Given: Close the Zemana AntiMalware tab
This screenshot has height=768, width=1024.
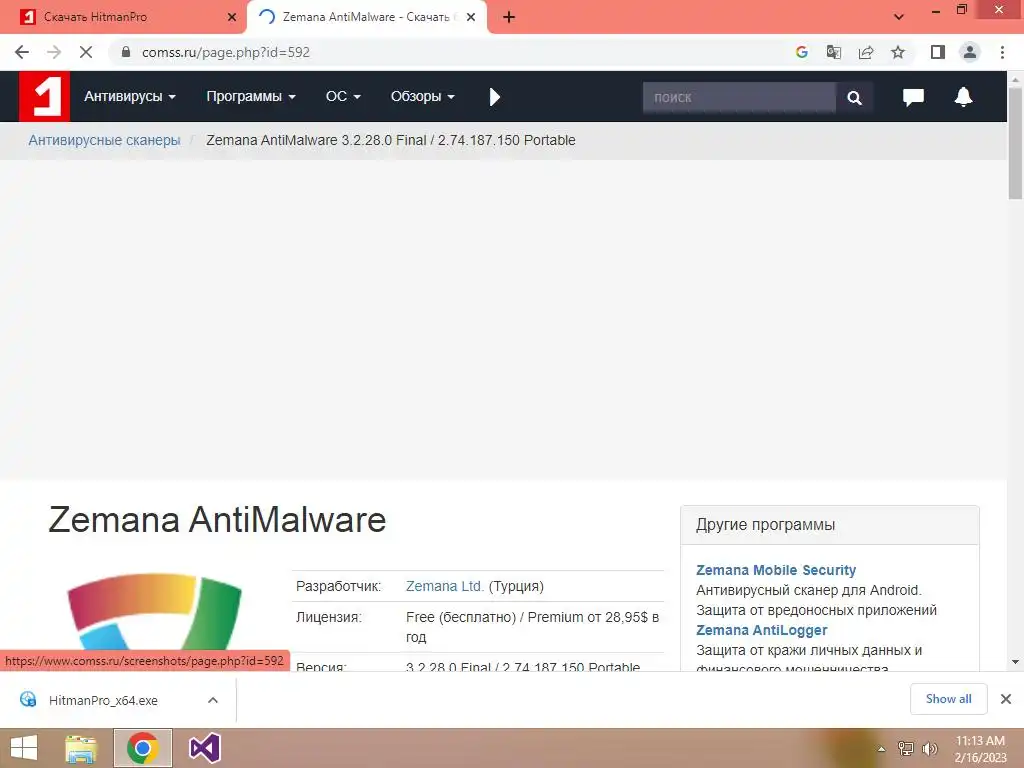Looking at the screenshot, I should 471,17.
